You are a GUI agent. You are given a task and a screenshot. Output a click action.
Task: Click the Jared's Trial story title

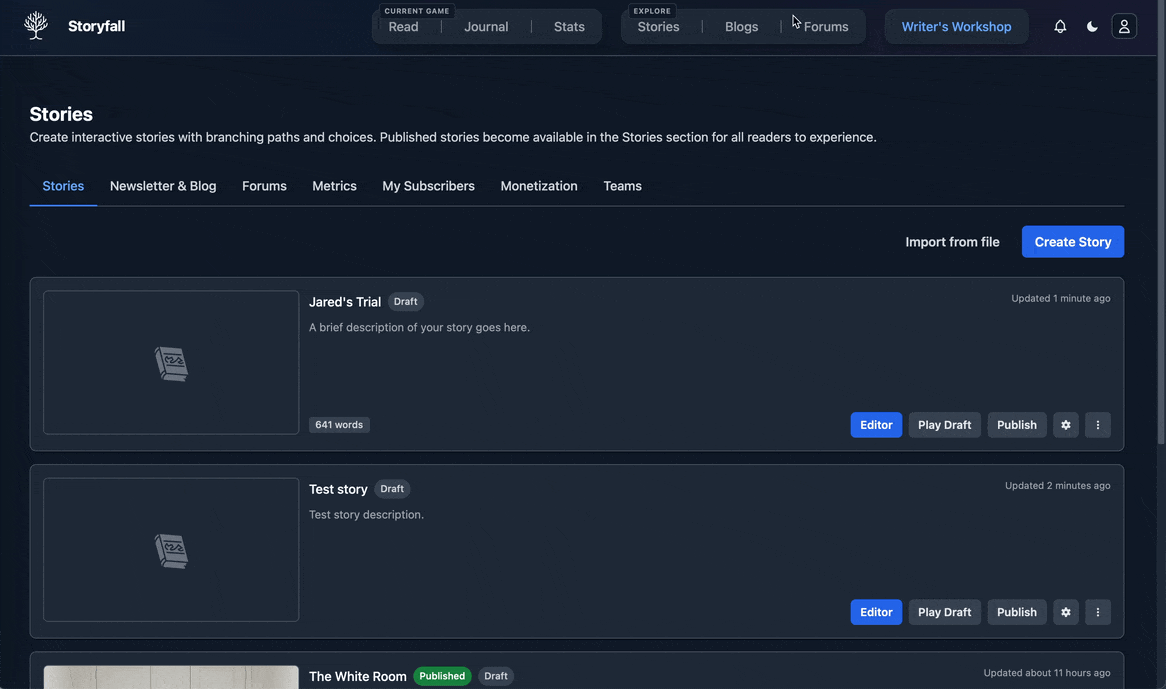tap(345, 302)
